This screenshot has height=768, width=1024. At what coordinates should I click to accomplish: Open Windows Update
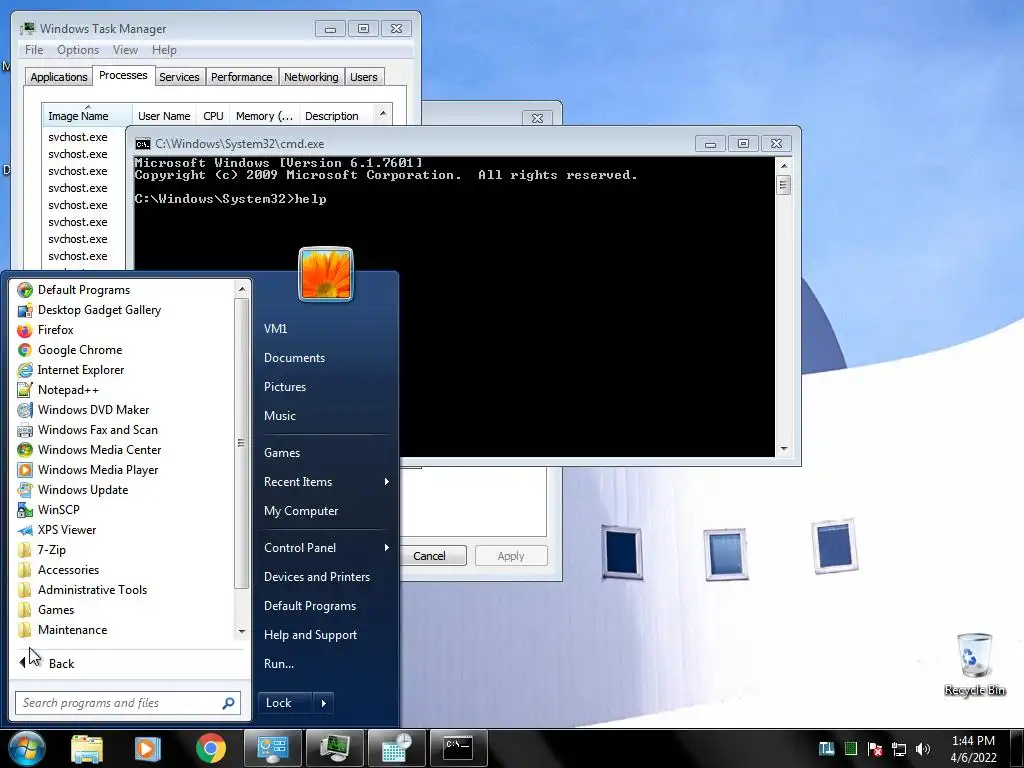(83, 490)
